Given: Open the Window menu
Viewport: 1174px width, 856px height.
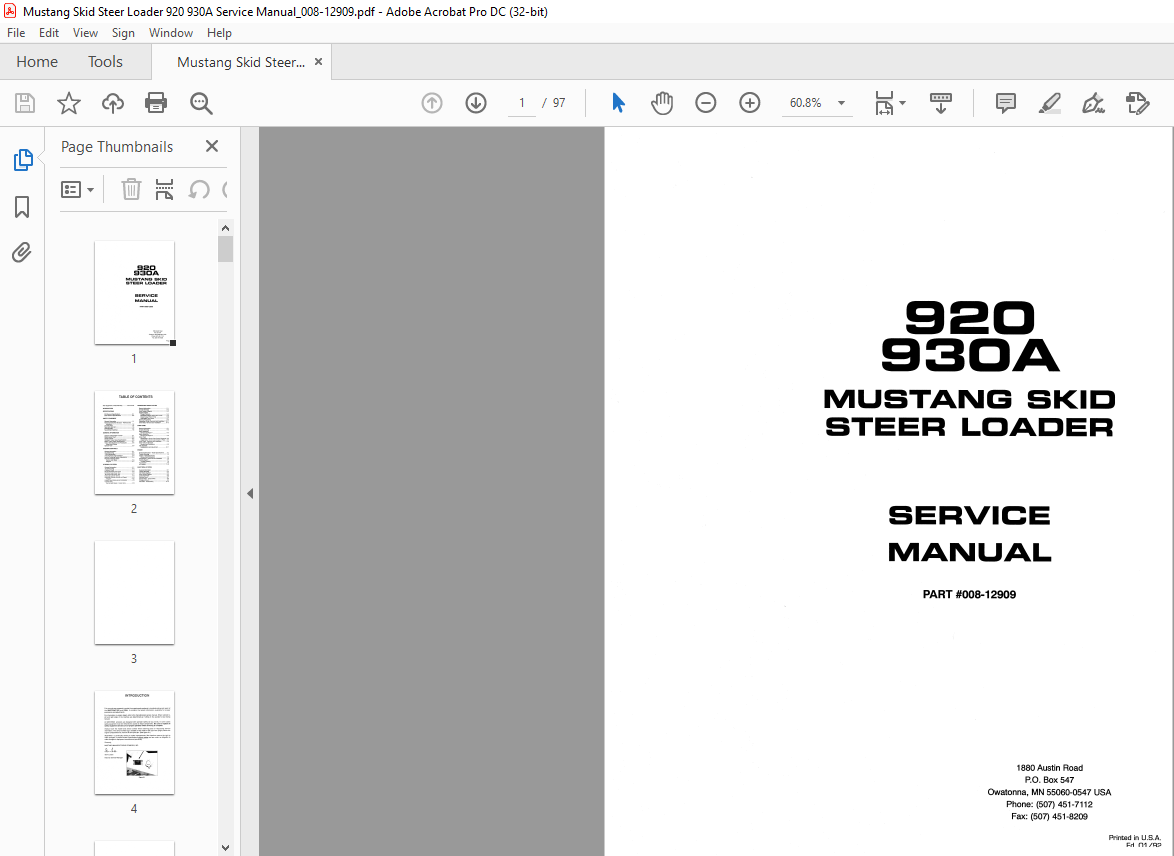Looking at the screenshot, I should click(171, 33).
